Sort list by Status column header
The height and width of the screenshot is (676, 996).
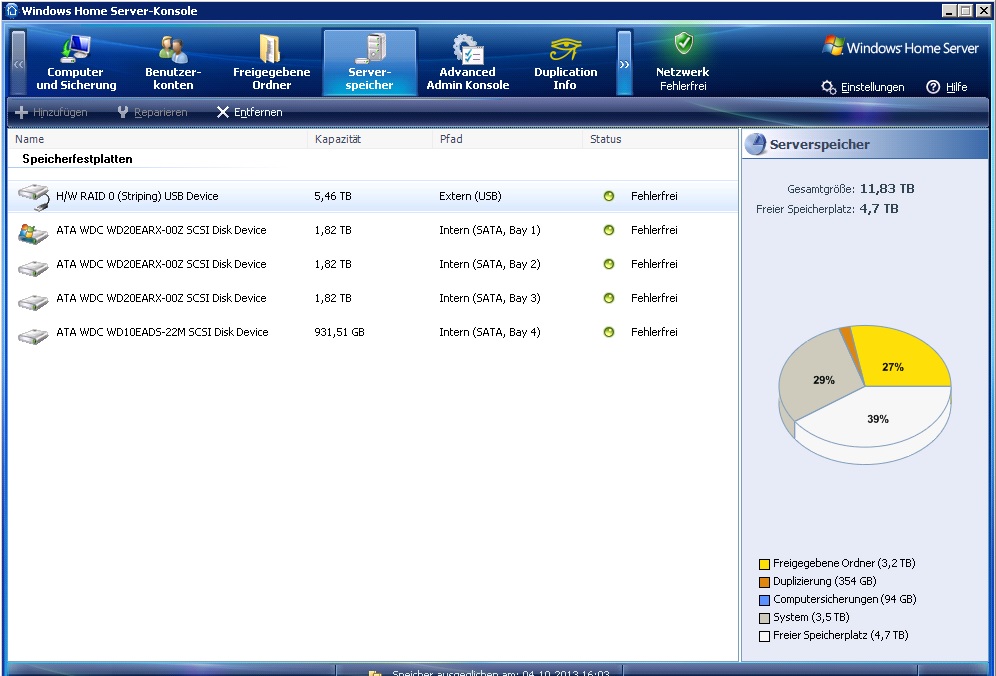coord(606,139)
